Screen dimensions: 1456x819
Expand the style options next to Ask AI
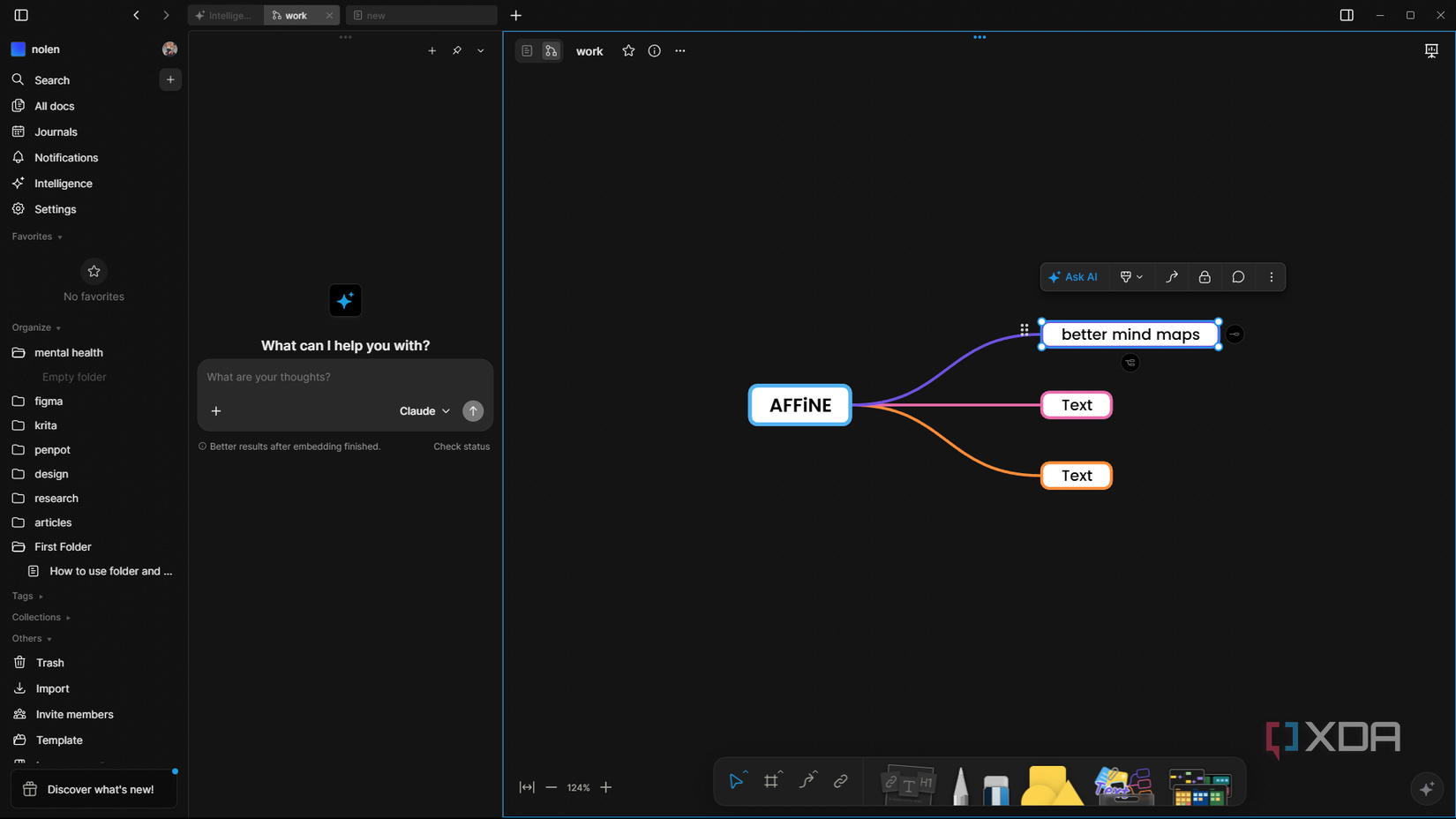[1131, 276]
